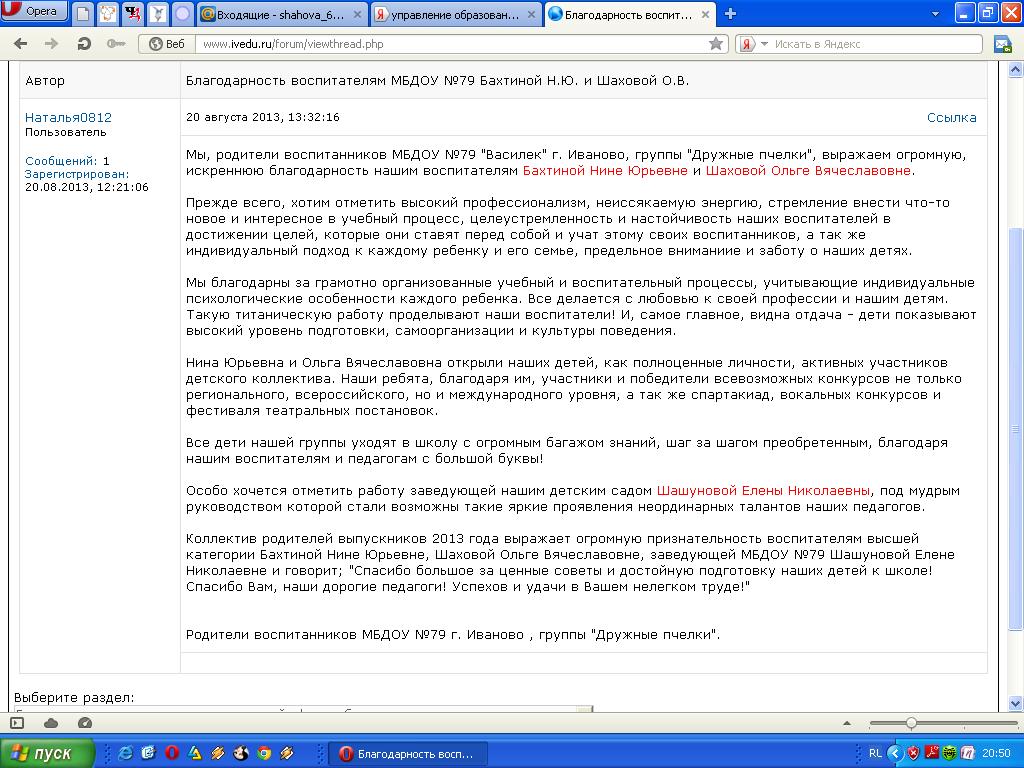Screen dimensions: 1024x768
Task: Focus the Искать в Яндекс search field
Action: (x=875, y=44)
